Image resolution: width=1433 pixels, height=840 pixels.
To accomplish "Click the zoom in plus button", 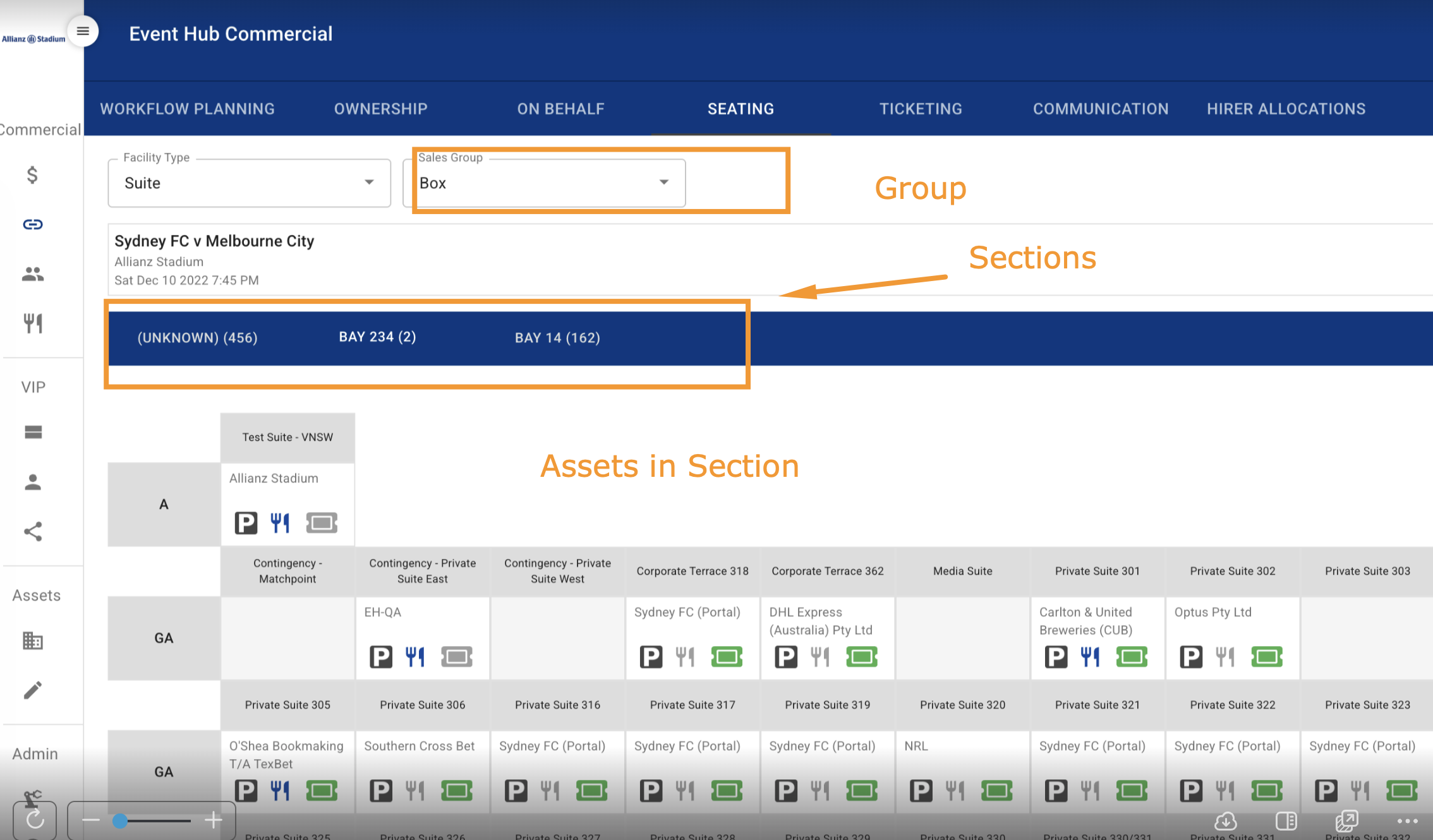I will pos(214,820).
